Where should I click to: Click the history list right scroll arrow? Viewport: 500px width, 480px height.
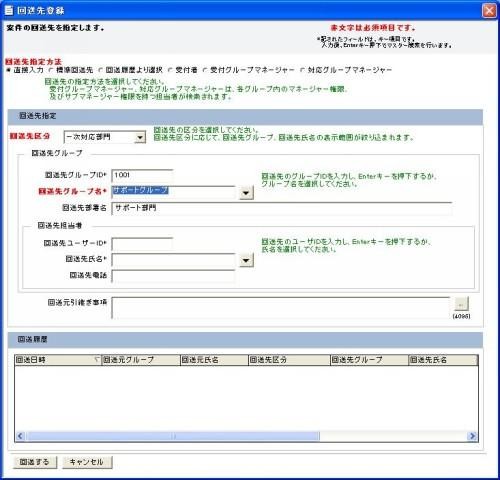[472, 436]
